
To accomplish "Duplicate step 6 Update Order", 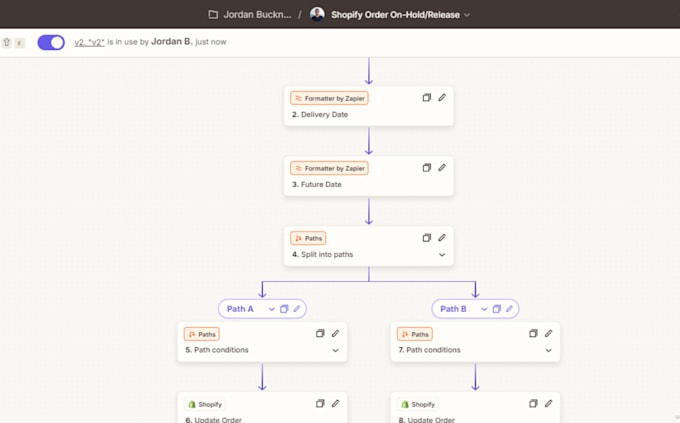I will pos(320,403).
